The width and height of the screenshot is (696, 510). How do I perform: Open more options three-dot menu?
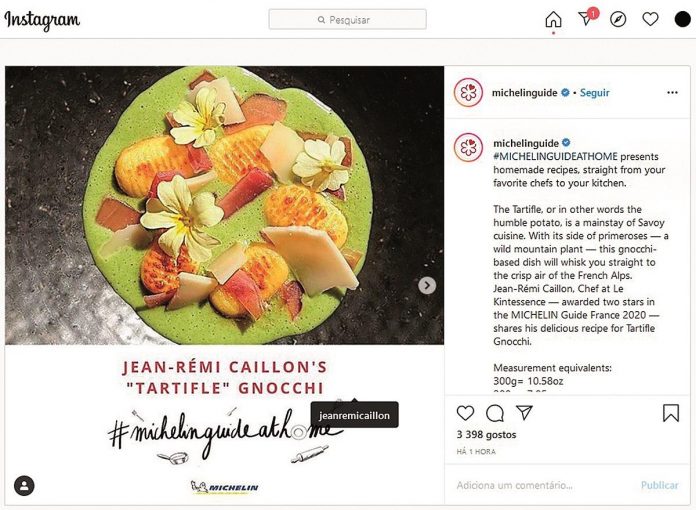672,92
